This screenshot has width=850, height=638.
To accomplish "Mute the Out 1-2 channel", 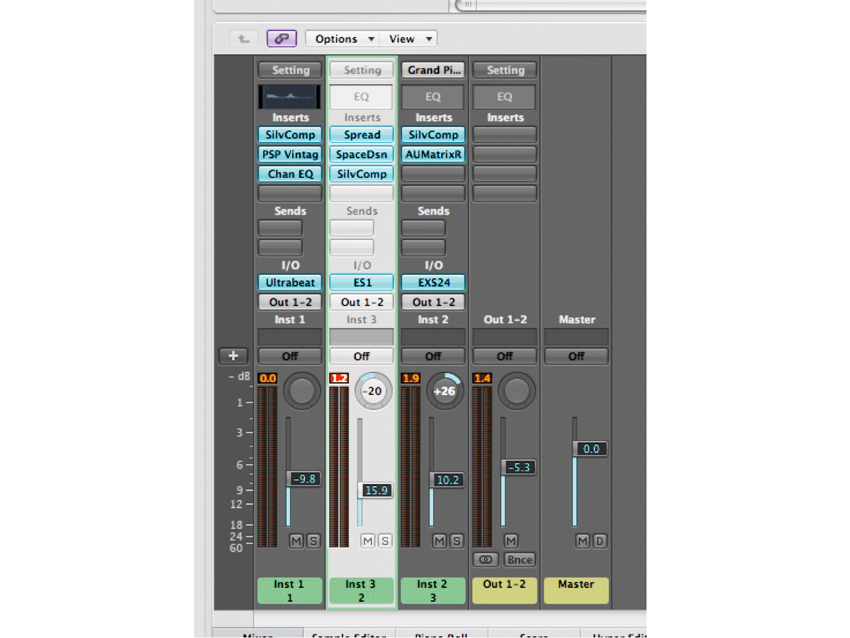I will (511, 540).
